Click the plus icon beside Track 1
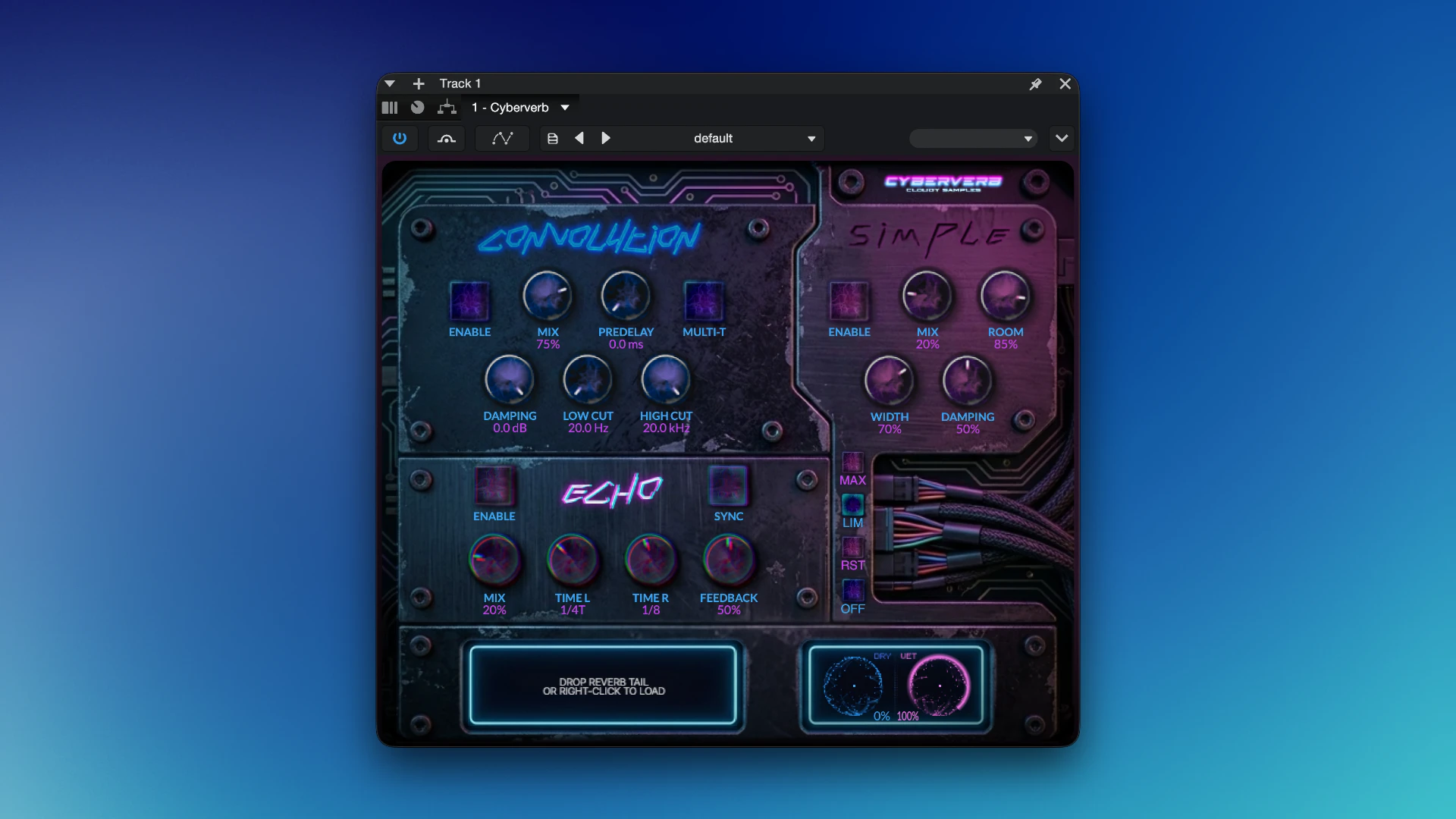1456x819 pixels. pyautogui.click(x=419, y=83)
